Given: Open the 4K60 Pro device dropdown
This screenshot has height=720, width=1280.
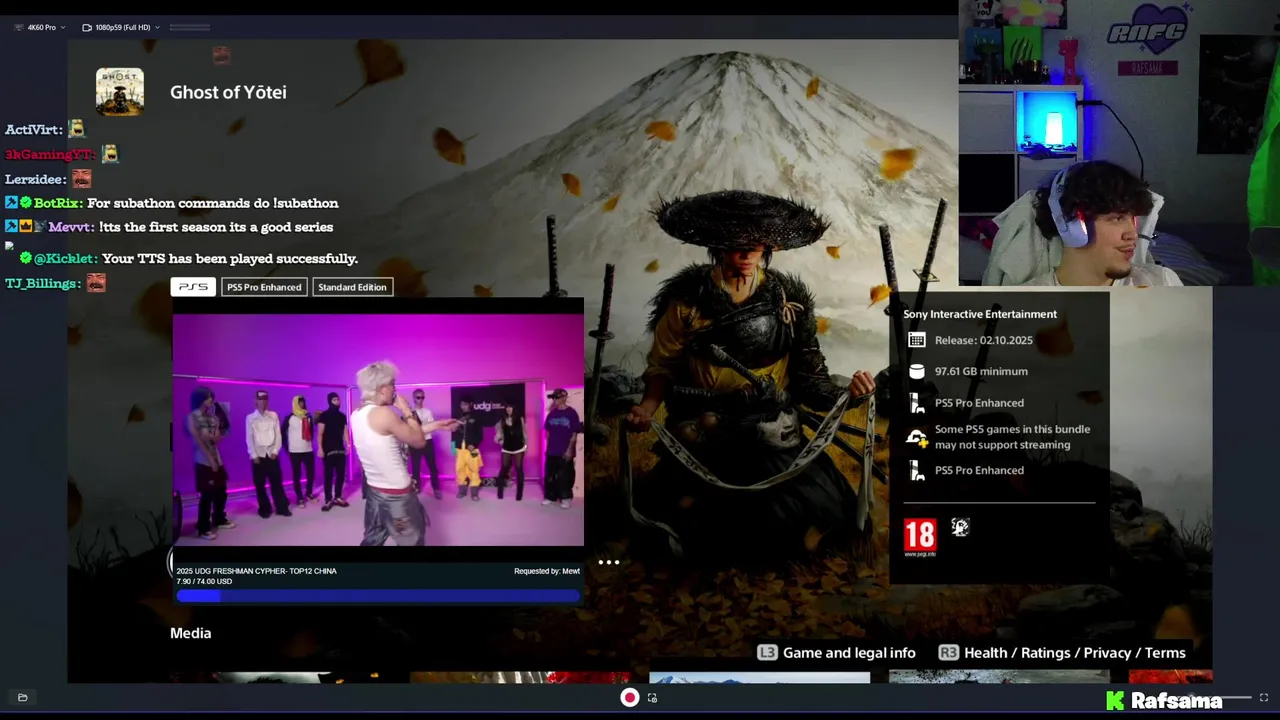Looking at the screenshot, I should point(40,27).
